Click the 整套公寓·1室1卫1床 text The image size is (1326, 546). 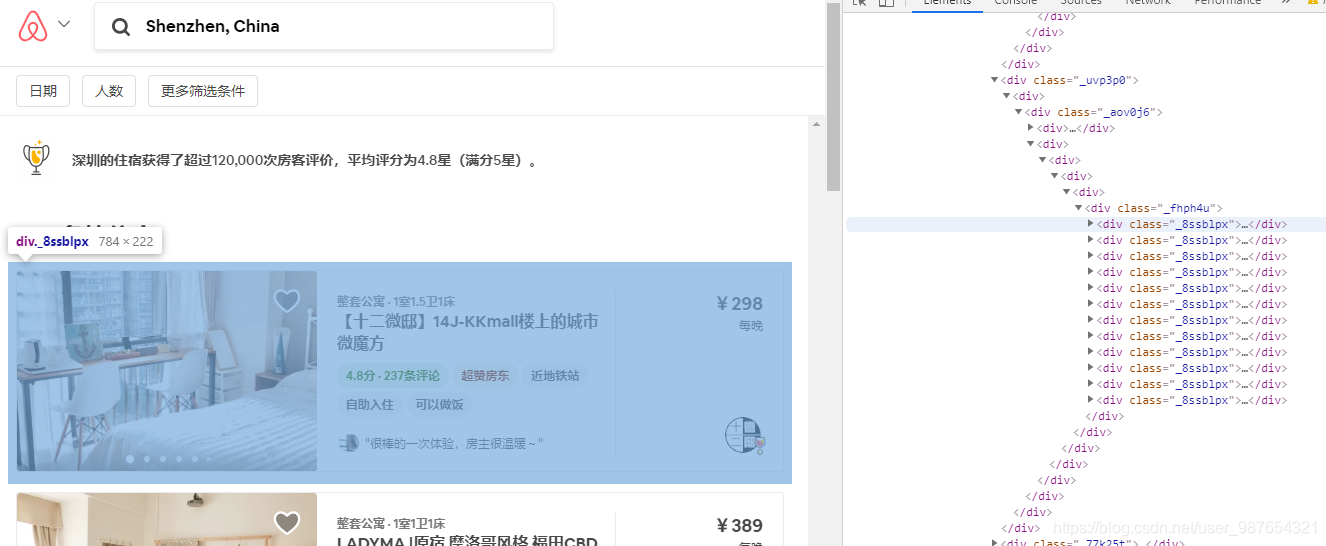(391, 523)
